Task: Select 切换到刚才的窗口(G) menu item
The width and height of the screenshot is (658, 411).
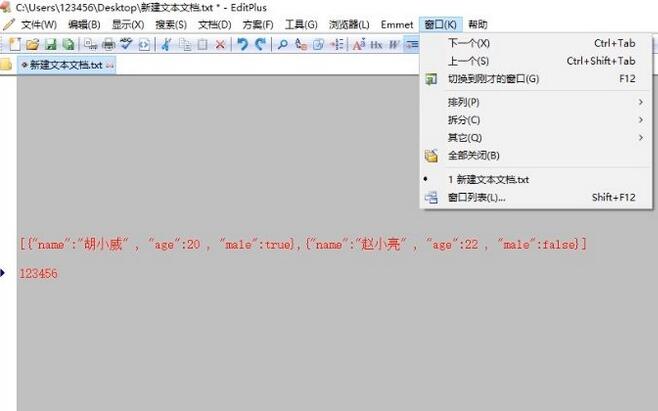Action: click(492, 79)
